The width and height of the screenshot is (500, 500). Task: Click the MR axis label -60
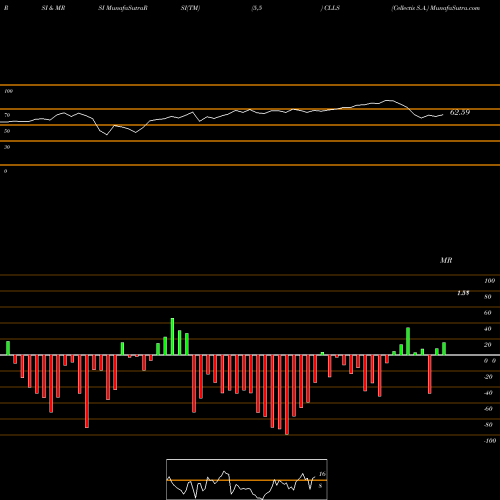click(488, 409)
